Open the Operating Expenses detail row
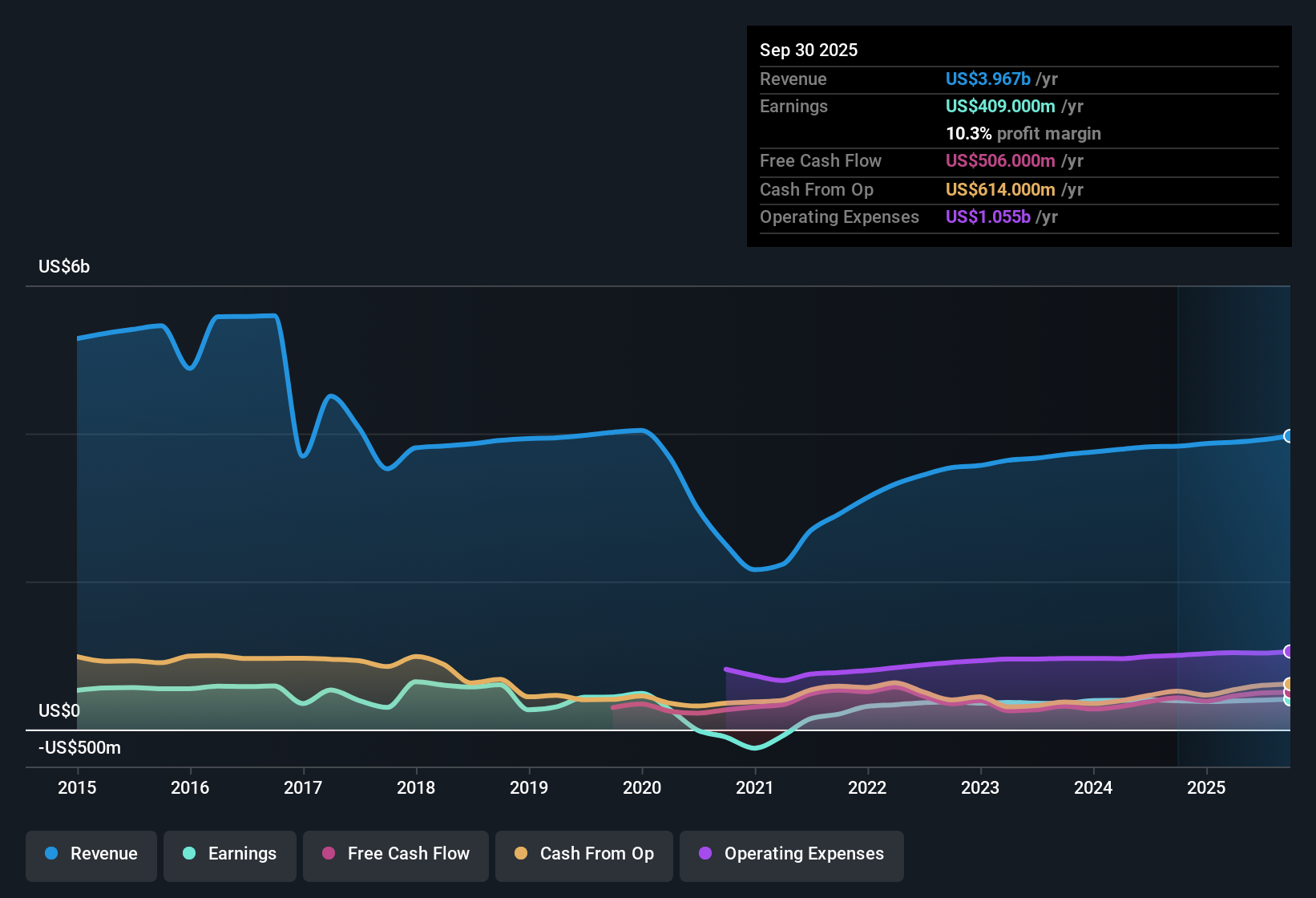Image resolution: width=1316 pixels, height=898 pixels. click(839, 217)
